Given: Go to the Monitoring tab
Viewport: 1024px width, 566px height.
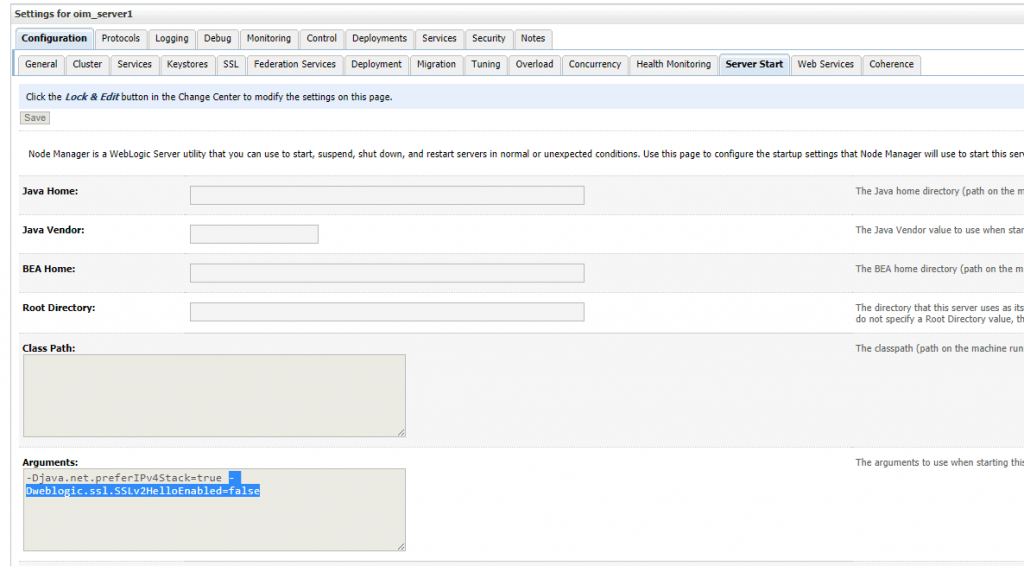Looking at the screenshot, I should (269, 38).
